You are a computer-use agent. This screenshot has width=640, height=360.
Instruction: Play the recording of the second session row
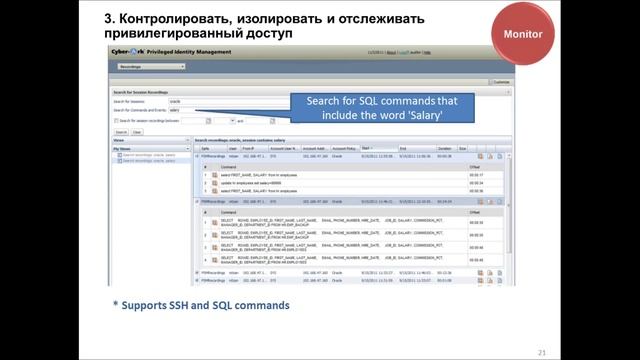click(480, 202)
